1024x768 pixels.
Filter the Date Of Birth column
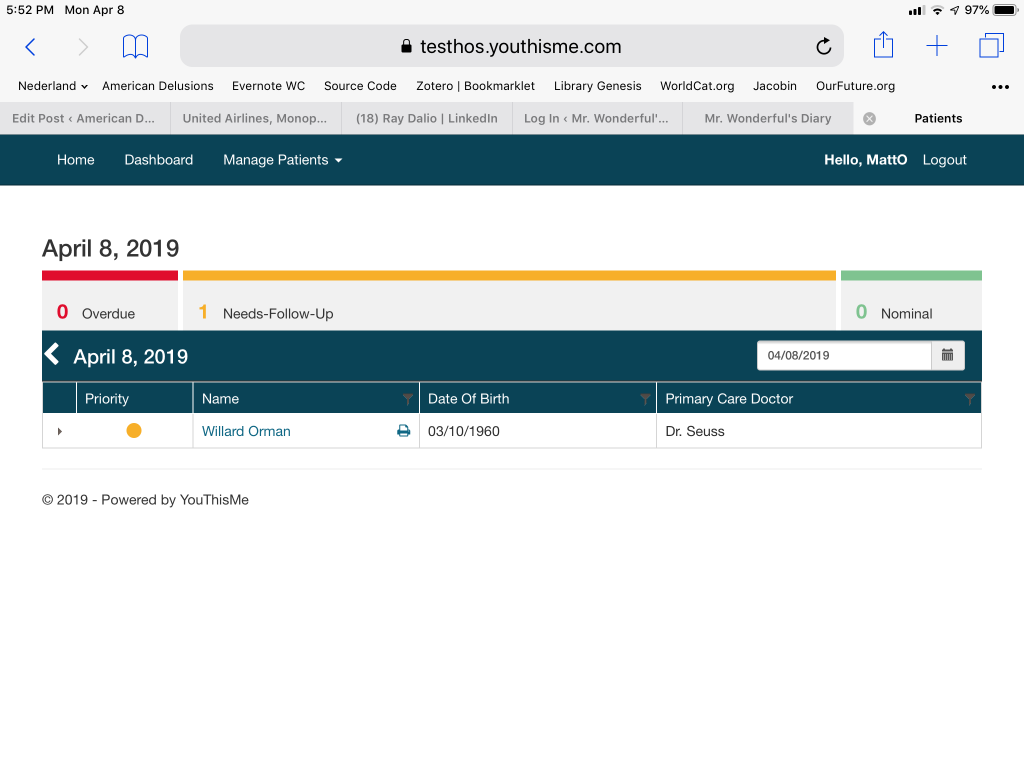[x=645, y=398]
